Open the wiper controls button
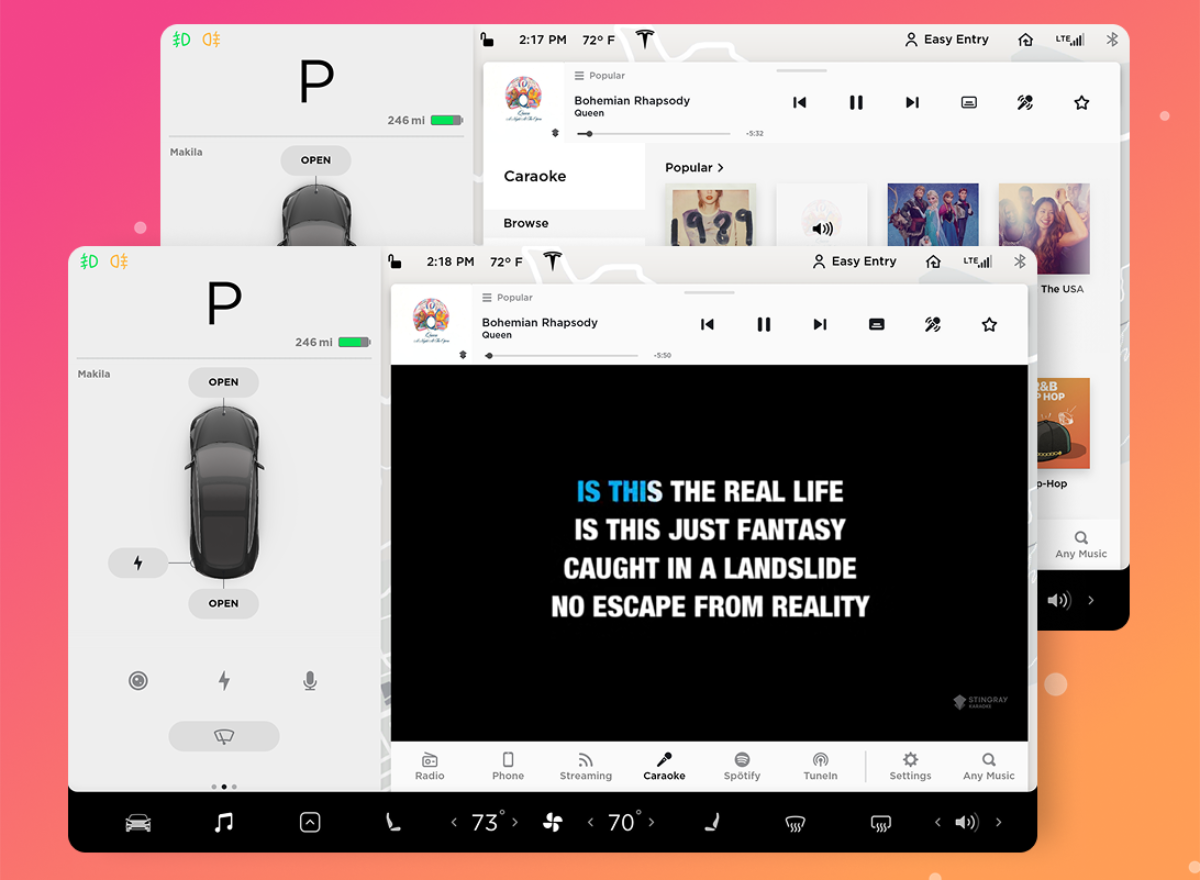Image resolution: width=1200 pixels, height=880 pixels. (224, 736)
